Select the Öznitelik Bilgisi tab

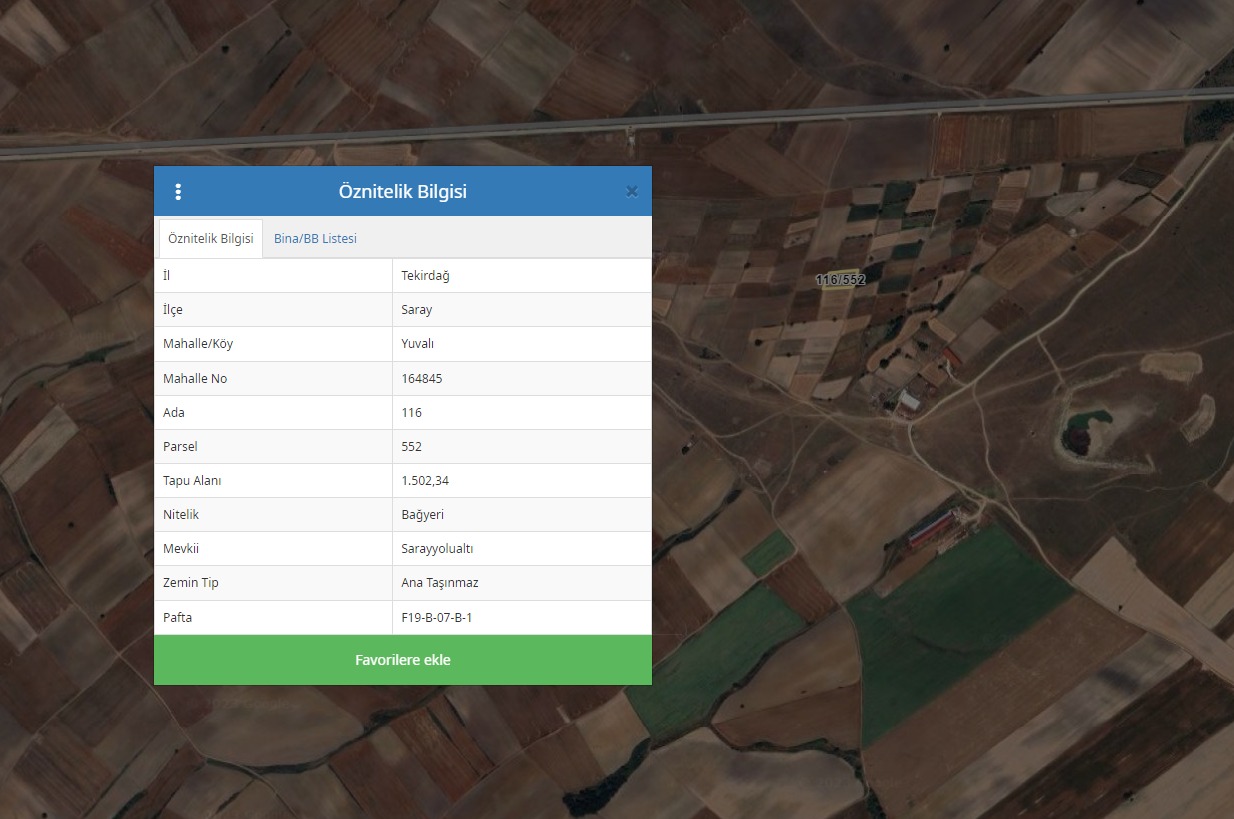[211, 239]
